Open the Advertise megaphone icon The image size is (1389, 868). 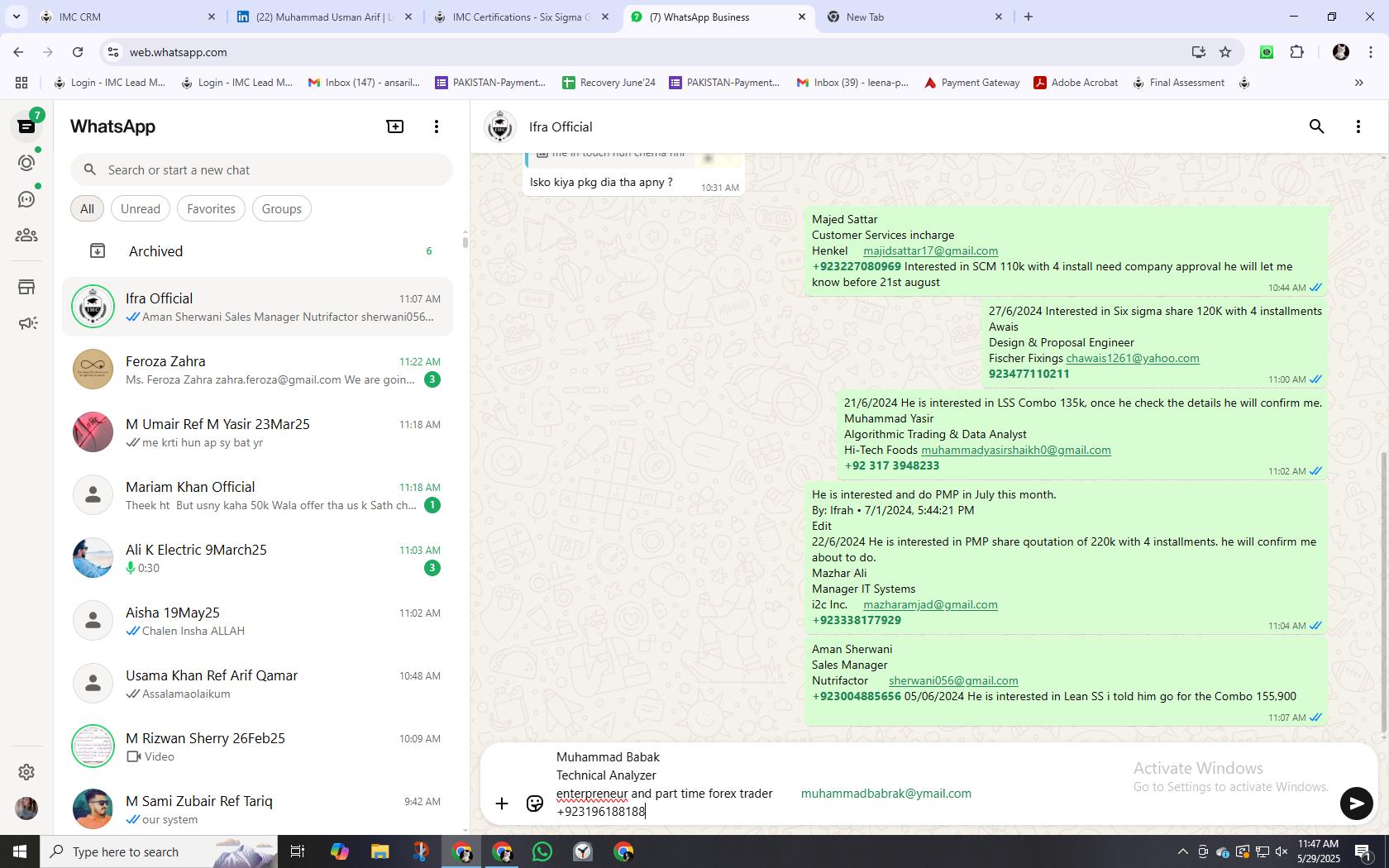pyautogui.click(x=26, y=323)
